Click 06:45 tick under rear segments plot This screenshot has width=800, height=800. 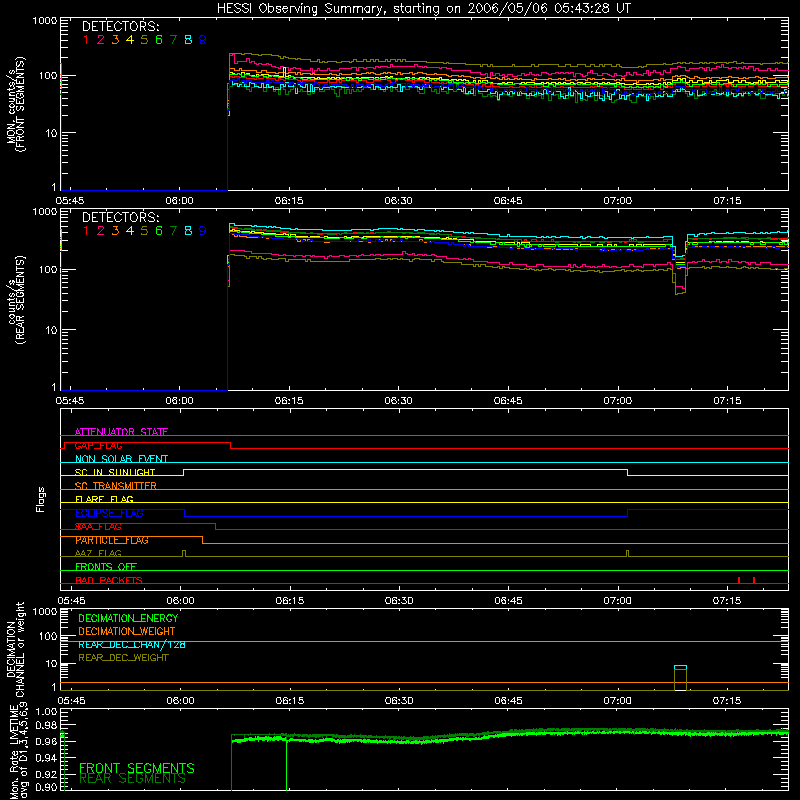coord(508,401)
